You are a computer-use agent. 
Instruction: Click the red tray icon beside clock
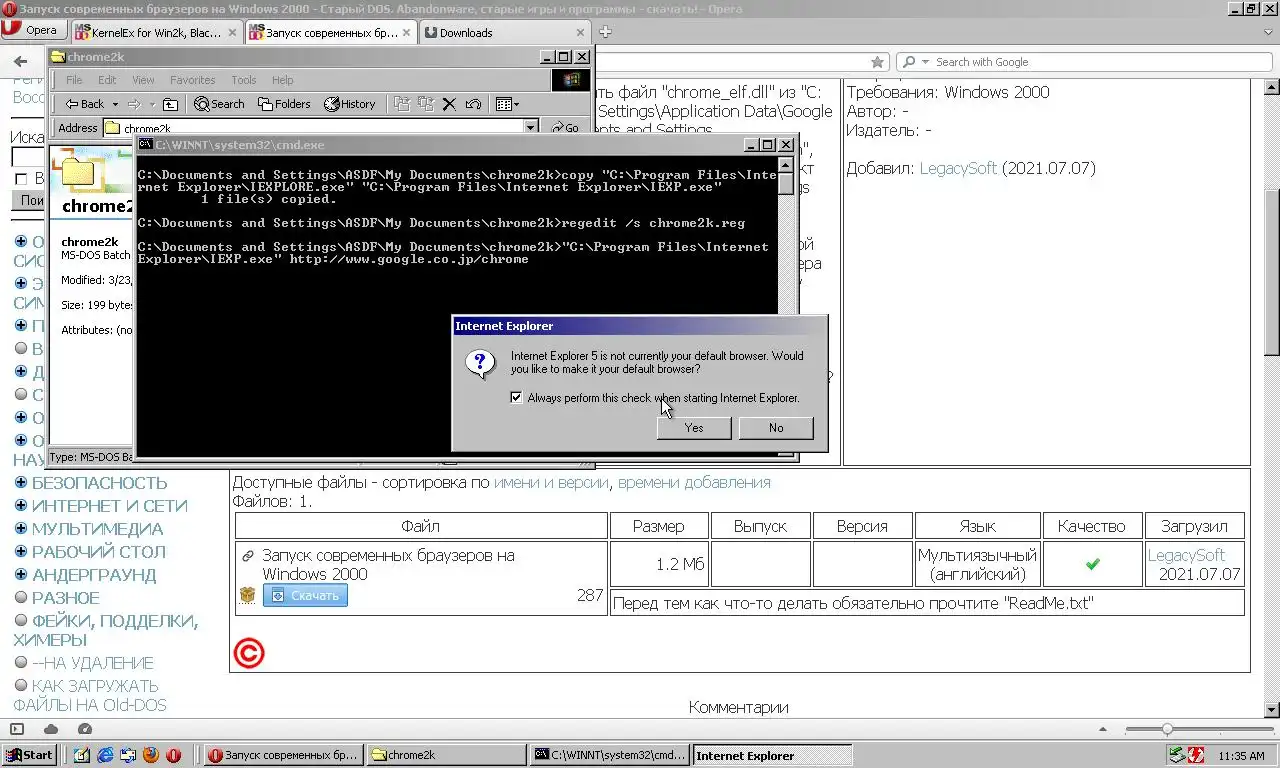pos(1196,755)
